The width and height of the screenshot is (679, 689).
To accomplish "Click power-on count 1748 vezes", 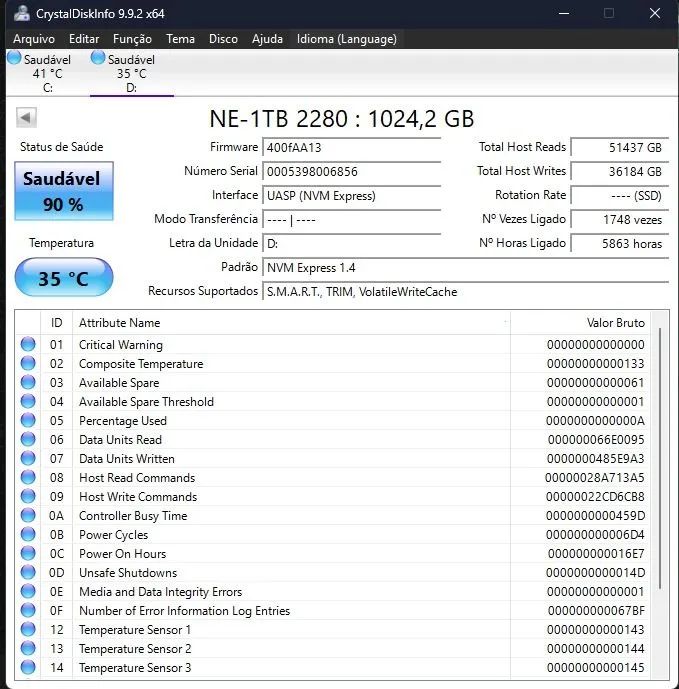I will [x=620, y=219].
